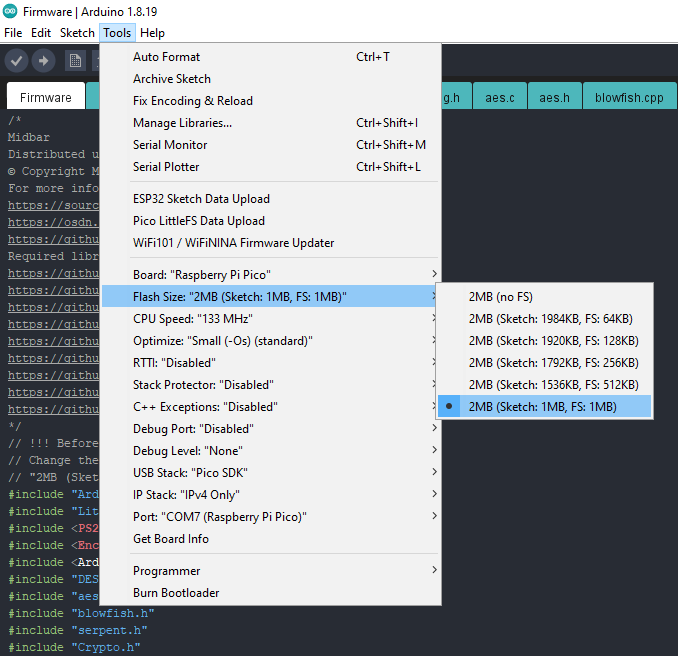Click the Arduino logo in title bar
Screen dimensions: 678x656
[10, 11]
